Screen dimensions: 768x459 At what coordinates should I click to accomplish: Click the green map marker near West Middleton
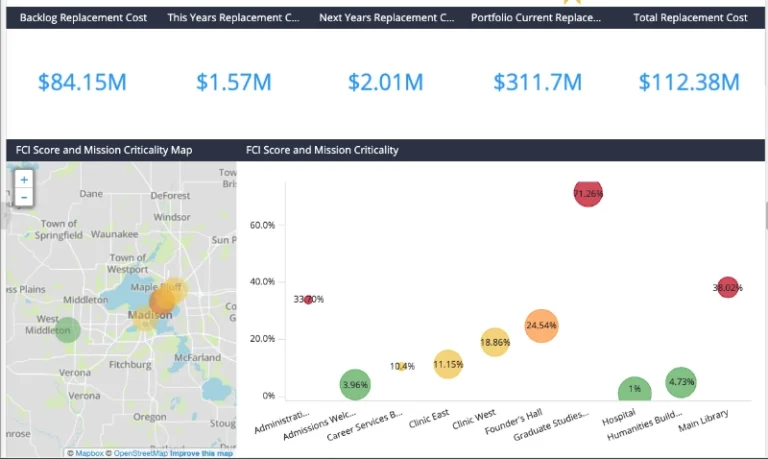(x=67, y=329)
